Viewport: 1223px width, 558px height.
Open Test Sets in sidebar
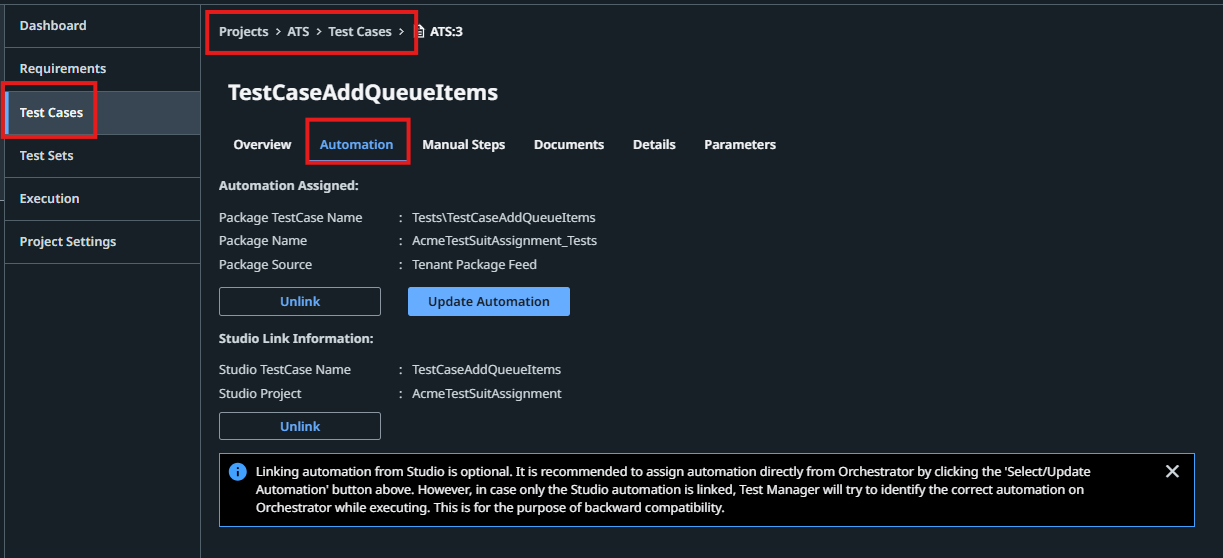(46, 155)
